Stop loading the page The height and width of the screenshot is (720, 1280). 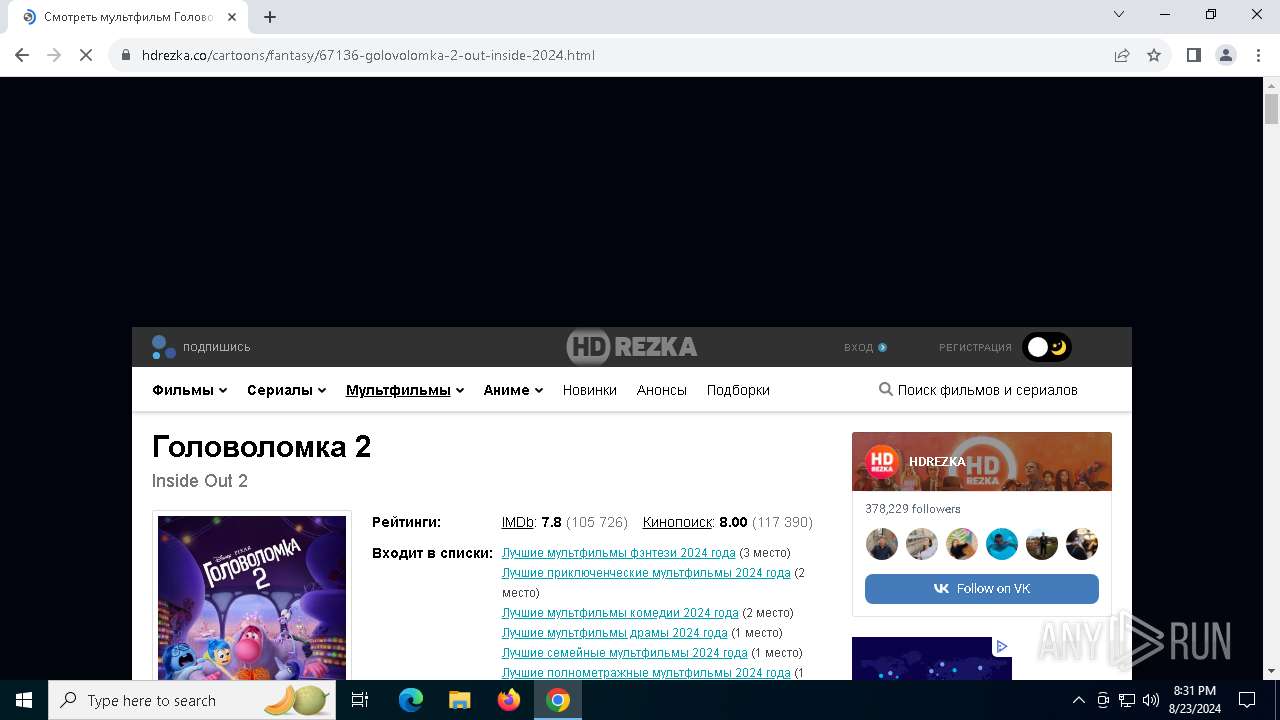86,55
